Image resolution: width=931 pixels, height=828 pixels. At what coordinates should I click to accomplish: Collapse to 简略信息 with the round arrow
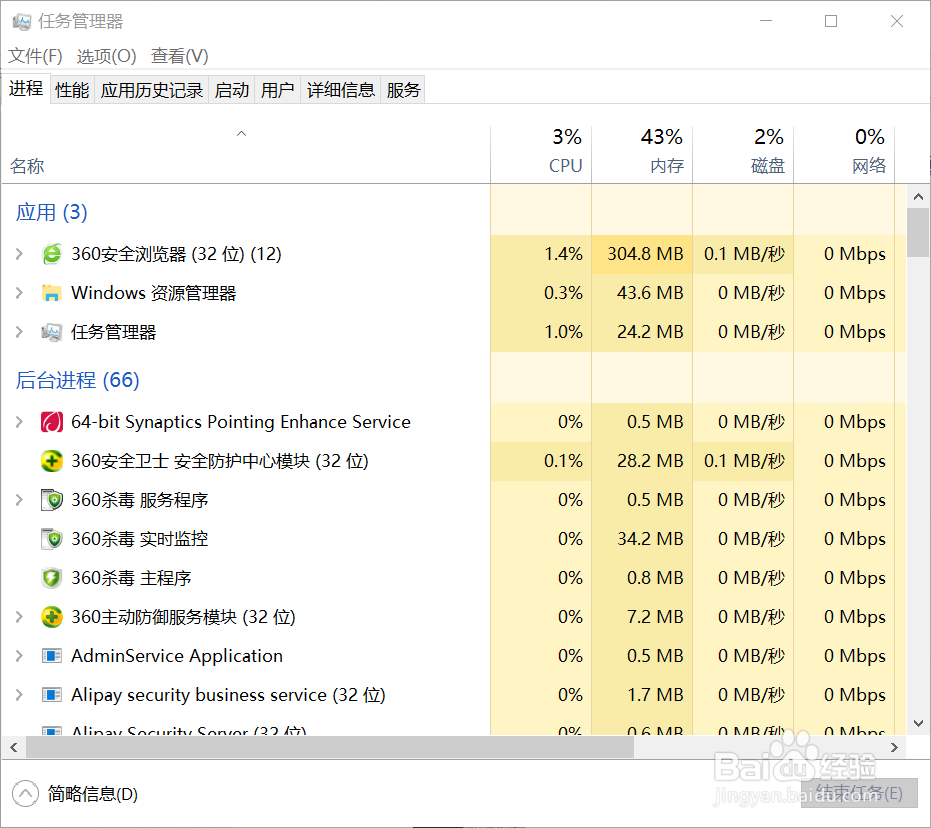25,794
